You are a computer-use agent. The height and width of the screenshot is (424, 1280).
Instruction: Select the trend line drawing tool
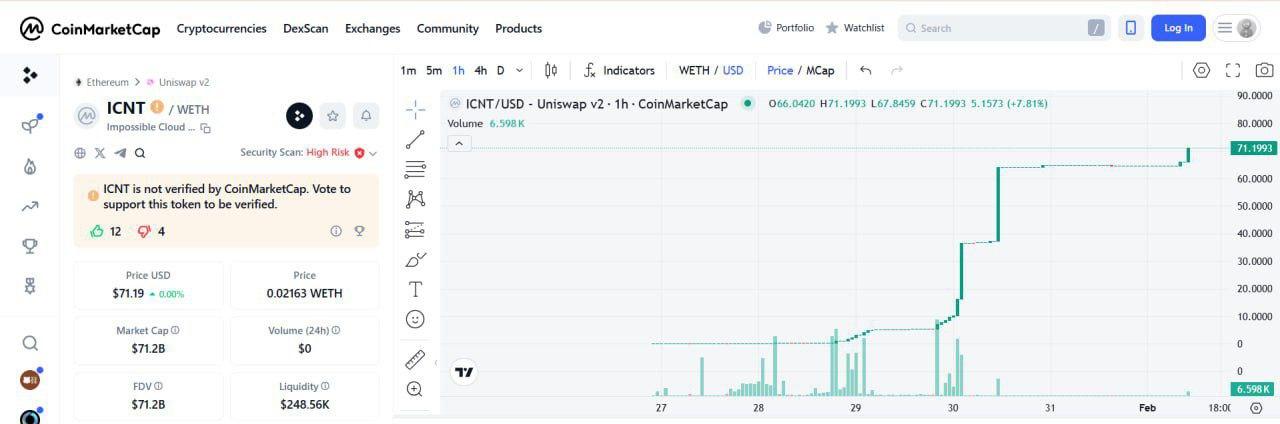point(415,139)
